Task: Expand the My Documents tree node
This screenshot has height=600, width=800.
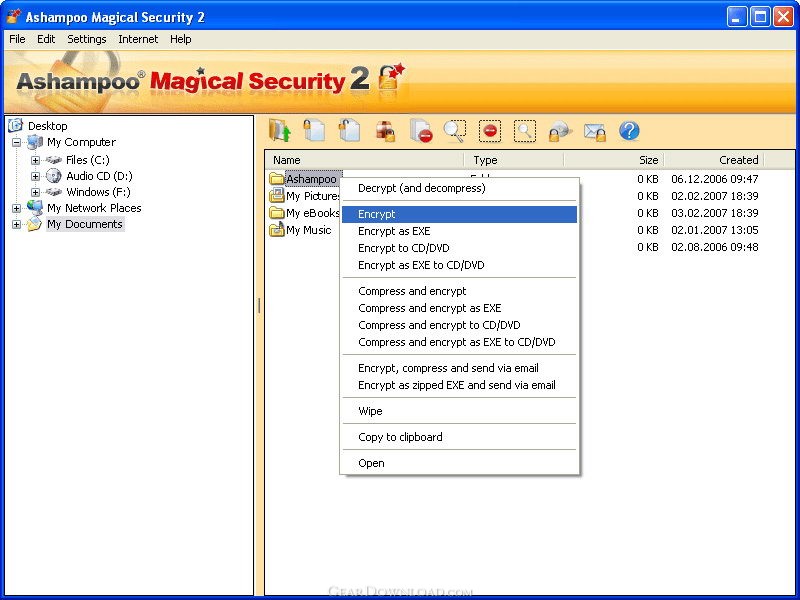Action: click(17, 224)
